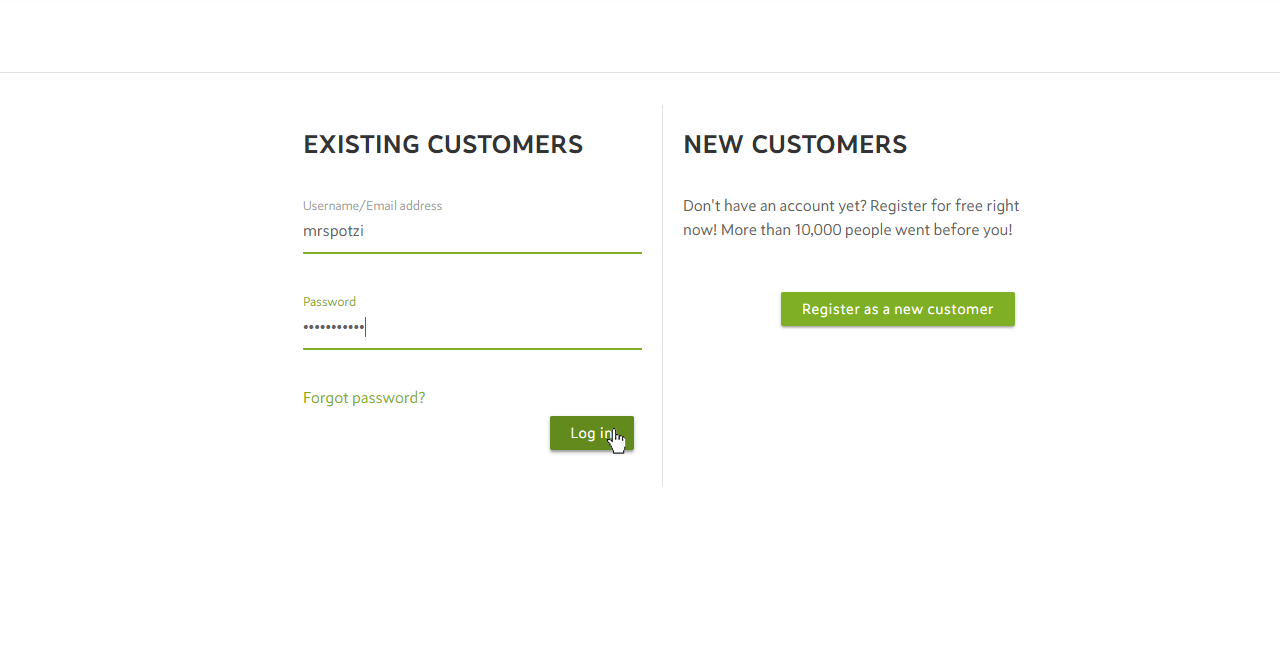Image resolution: width=1280 pixels, height=655 pixels.
Task: Click the green Password label
Action: pyautogui.click(x=329, y=302)
